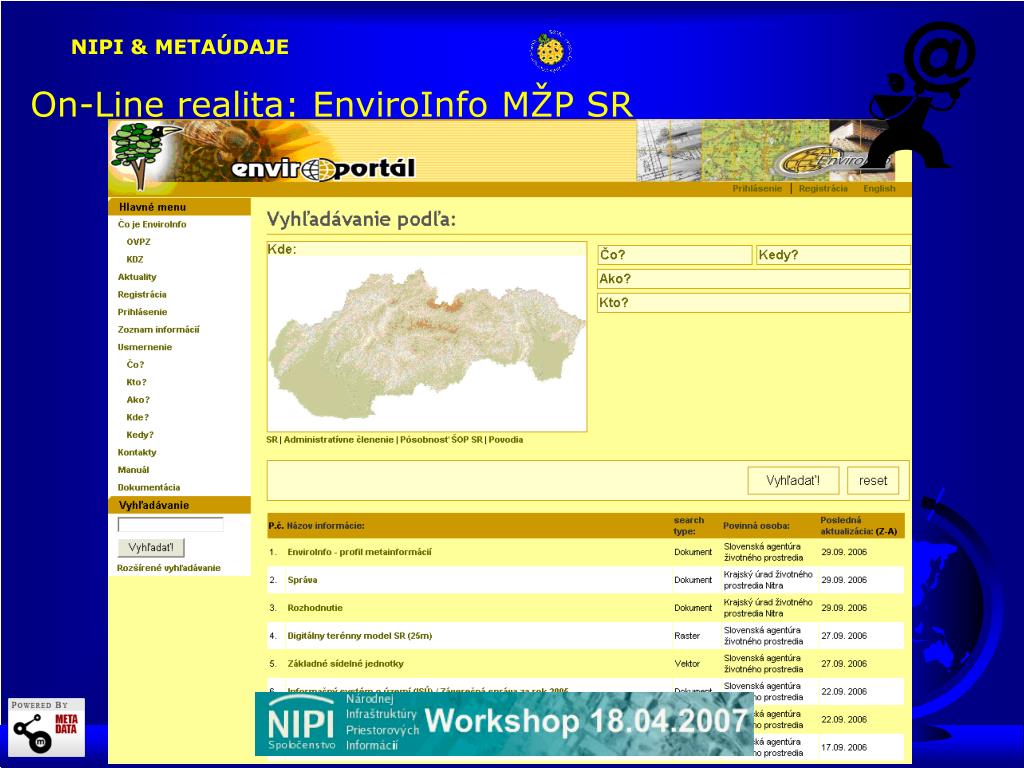Select Kedy? under Usmernenie
This screenshot has height=768, width=1024.
140,435
